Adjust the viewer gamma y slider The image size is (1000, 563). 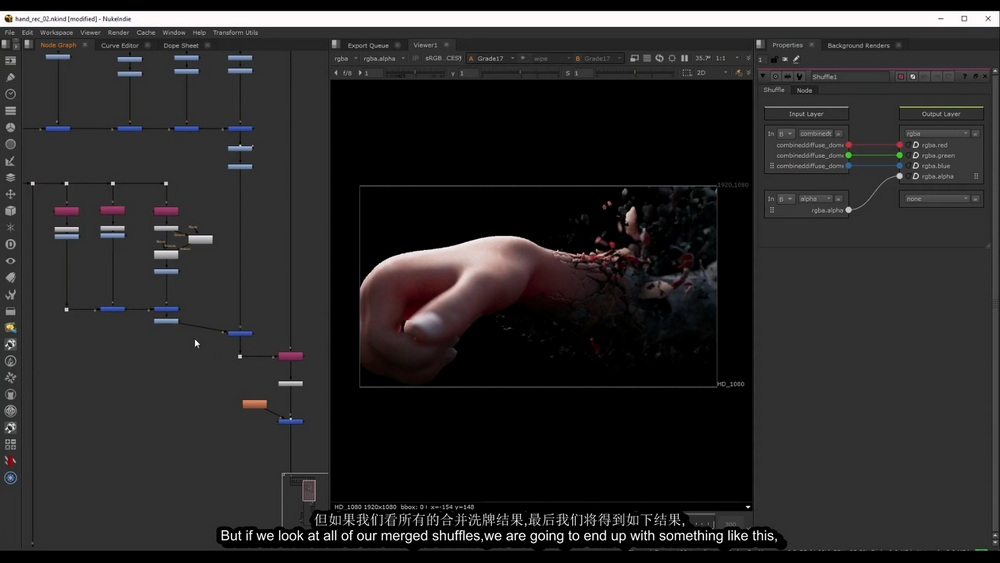(520, 73)
